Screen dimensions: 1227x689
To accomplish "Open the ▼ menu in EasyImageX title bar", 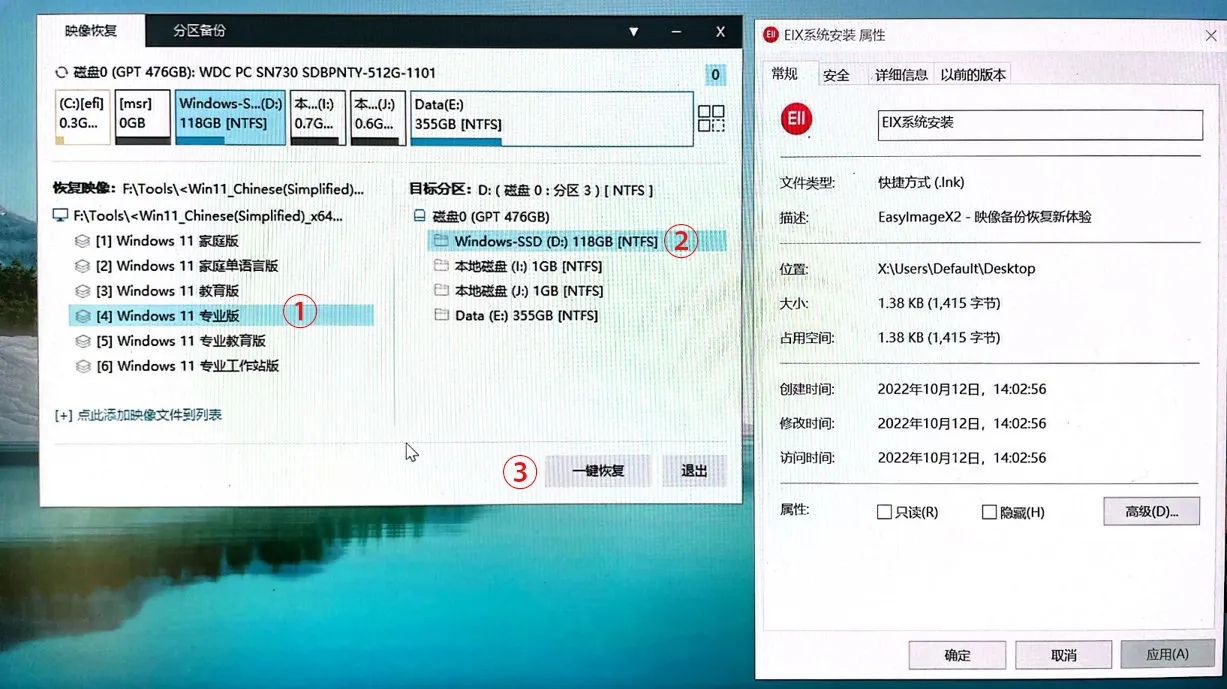I will [634, 32].
